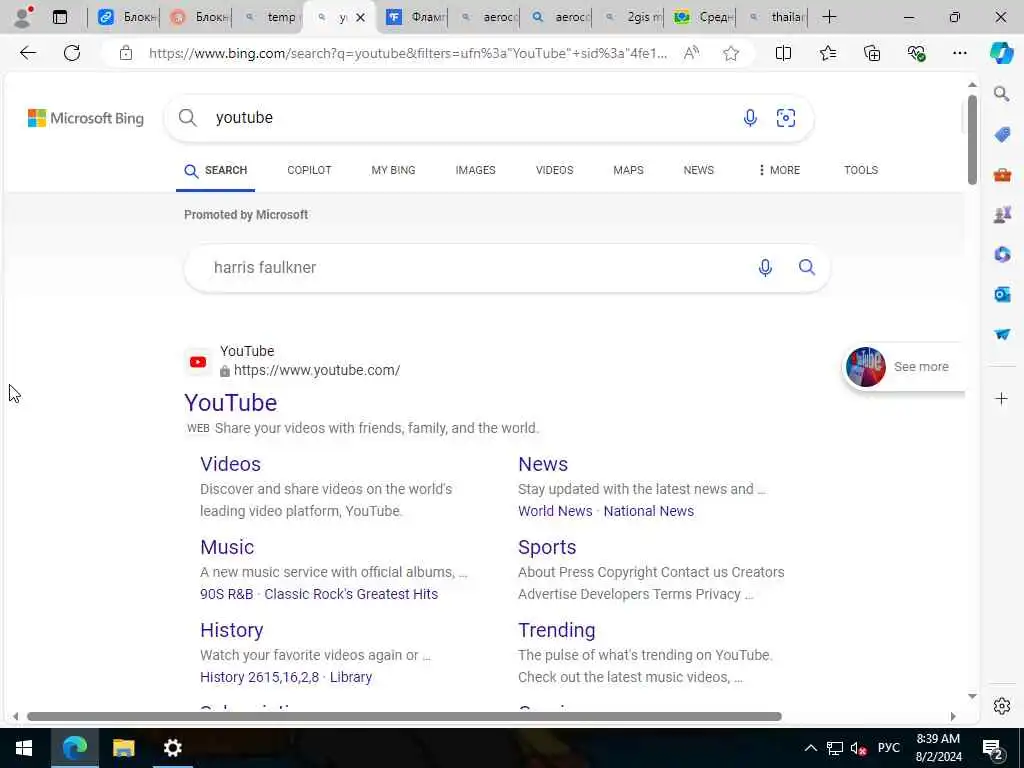
Task: Open sidebar Shopping tag icon
Action: tap(1002, 135)
